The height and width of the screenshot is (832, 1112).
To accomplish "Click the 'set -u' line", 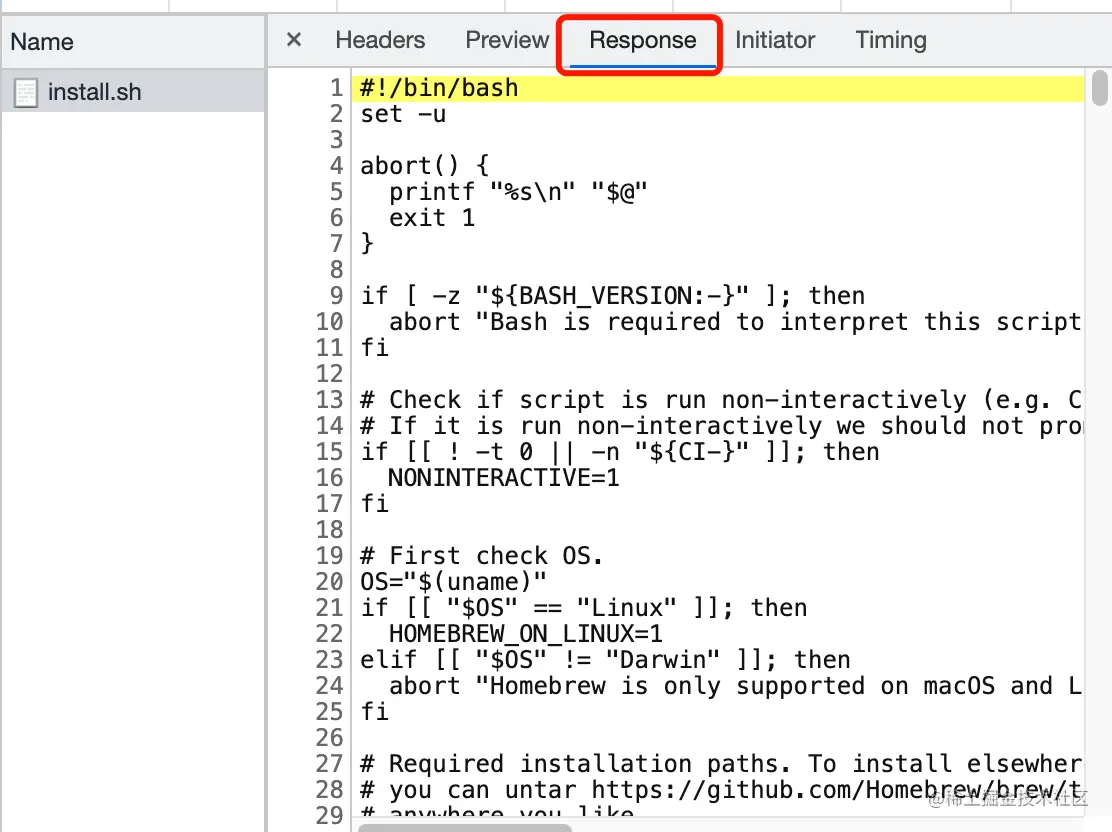I will (403, 114).
